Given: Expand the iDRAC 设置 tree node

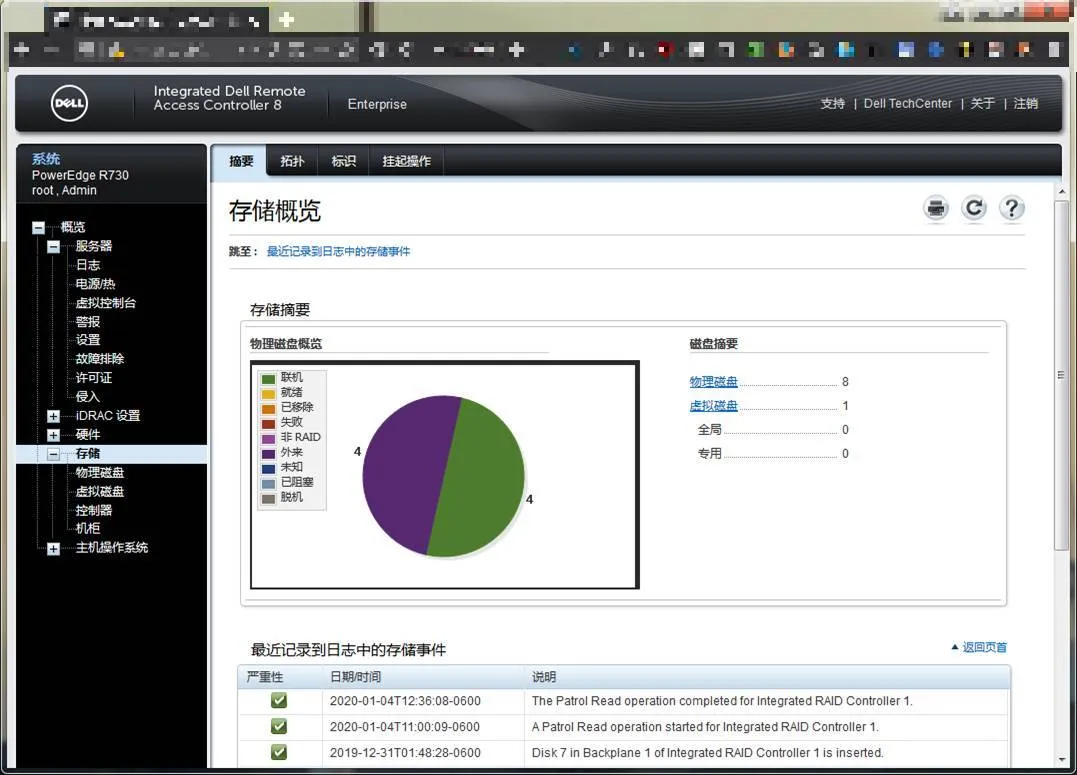Looking at the screenshot, I should pyautogui.click(x=54, y=416).
